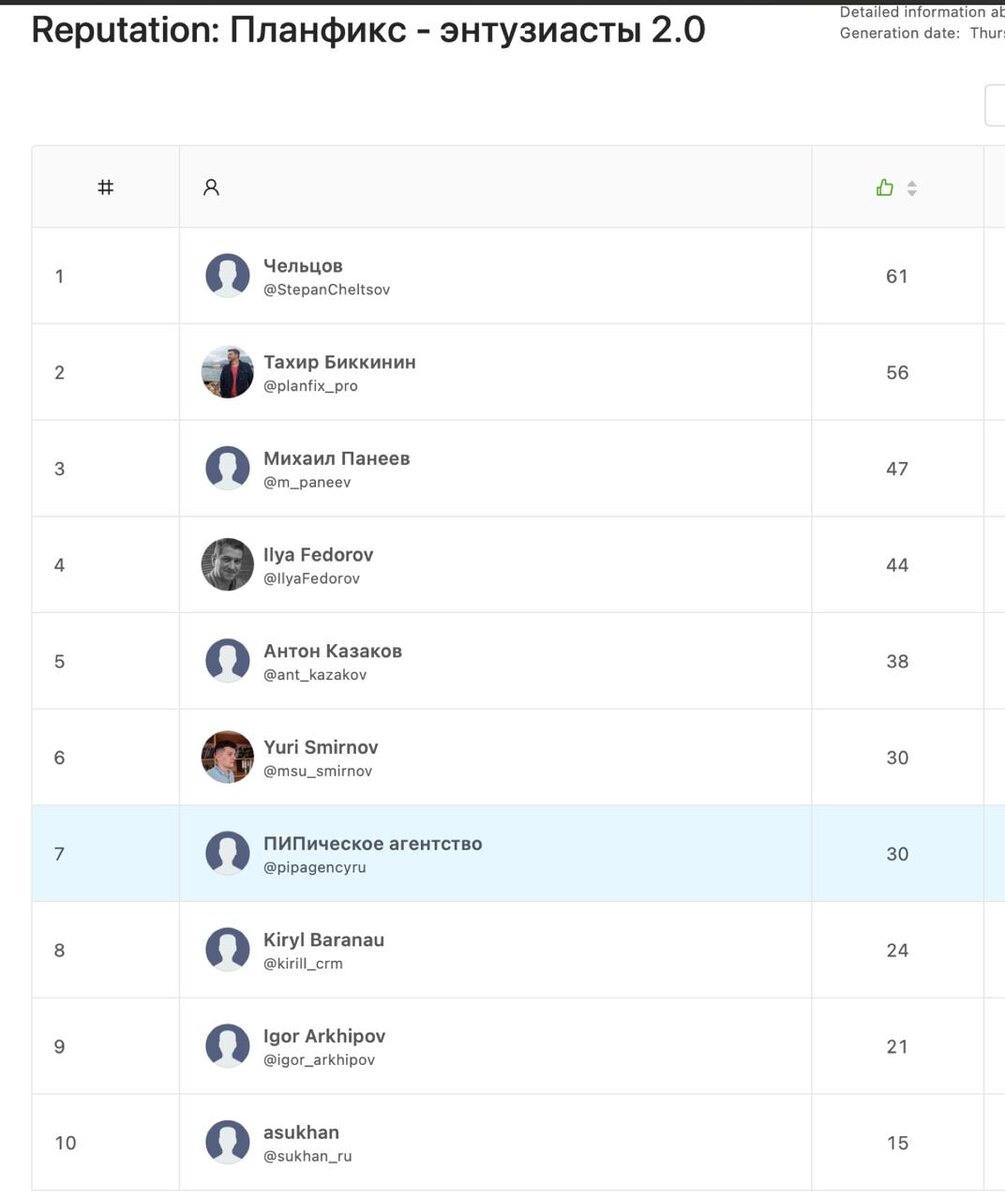Open Чельцов's default avatar
The image size is (1005, 1200).
pos(228,276)
